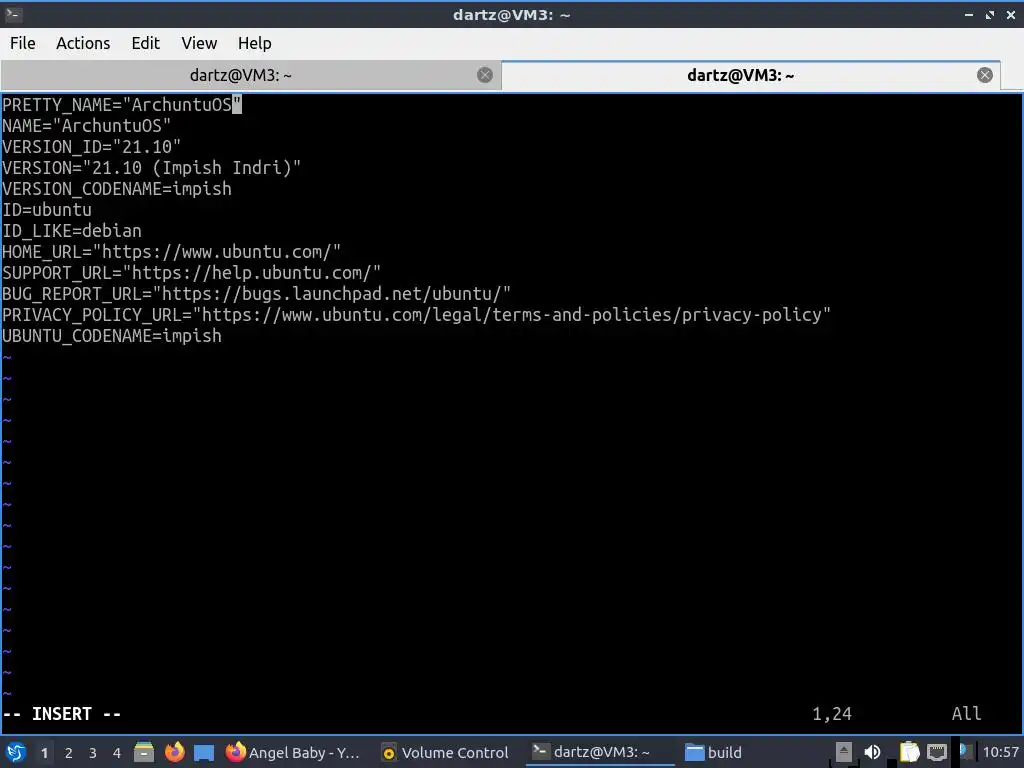Click the network connection tray icon
This screenshot has width=1024, height=768.
[936, 752]
